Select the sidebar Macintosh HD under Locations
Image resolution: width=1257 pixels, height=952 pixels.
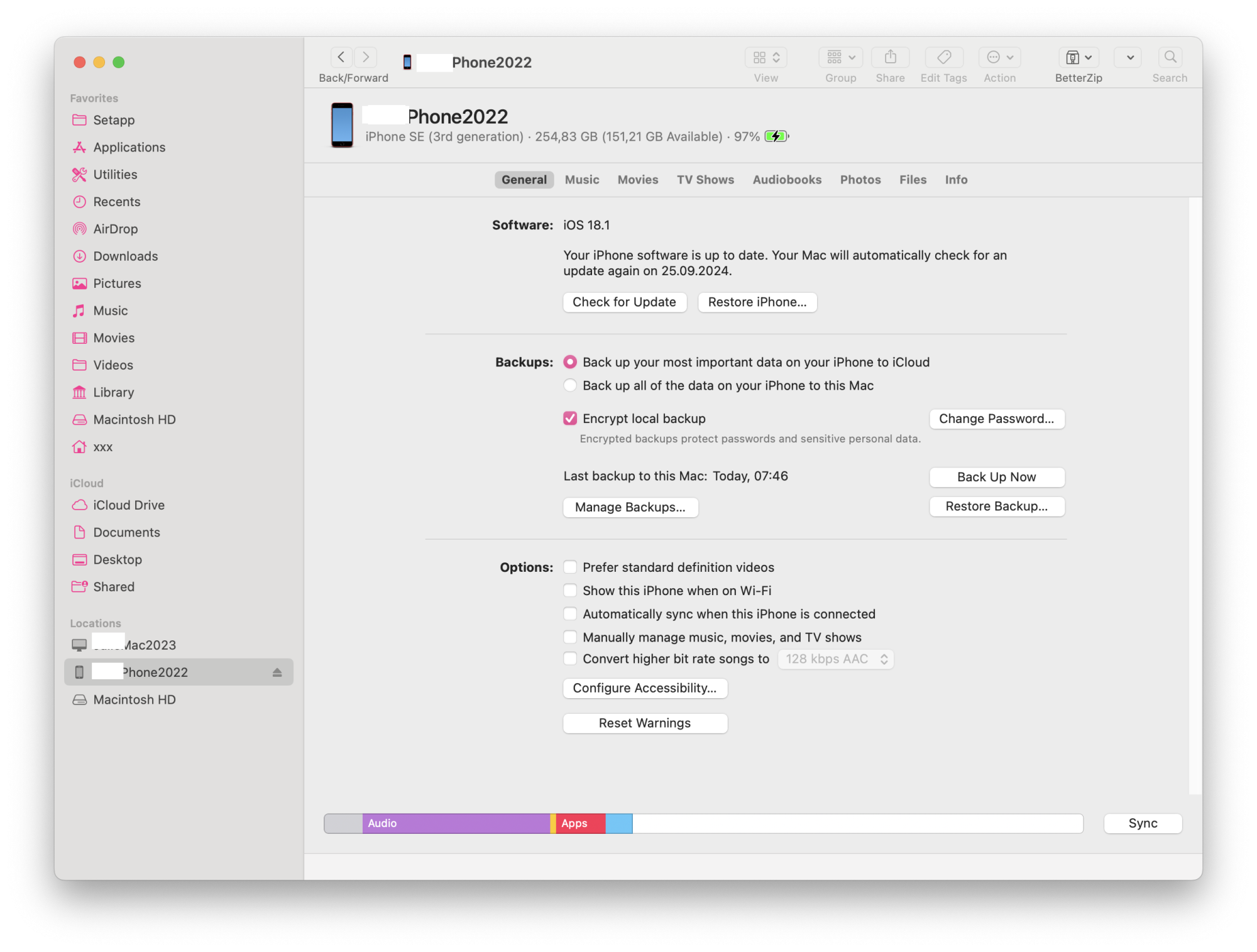pyautogui.click(x=178, y=699)
